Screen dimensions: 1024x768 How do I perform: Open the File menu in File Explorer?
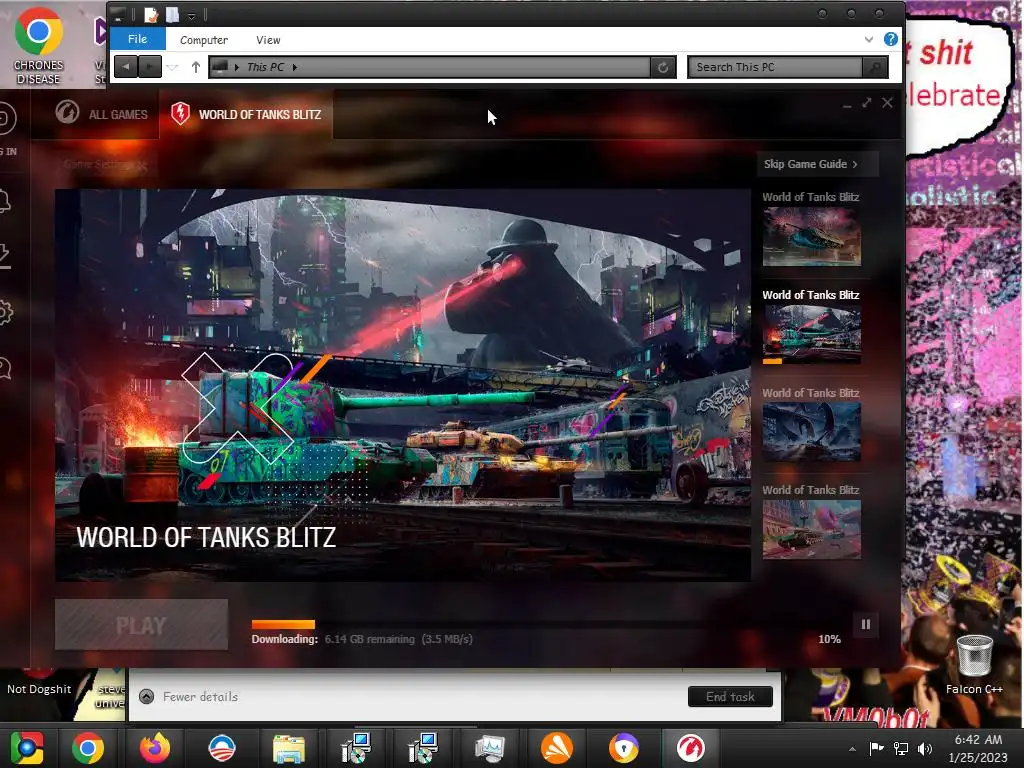137,39
